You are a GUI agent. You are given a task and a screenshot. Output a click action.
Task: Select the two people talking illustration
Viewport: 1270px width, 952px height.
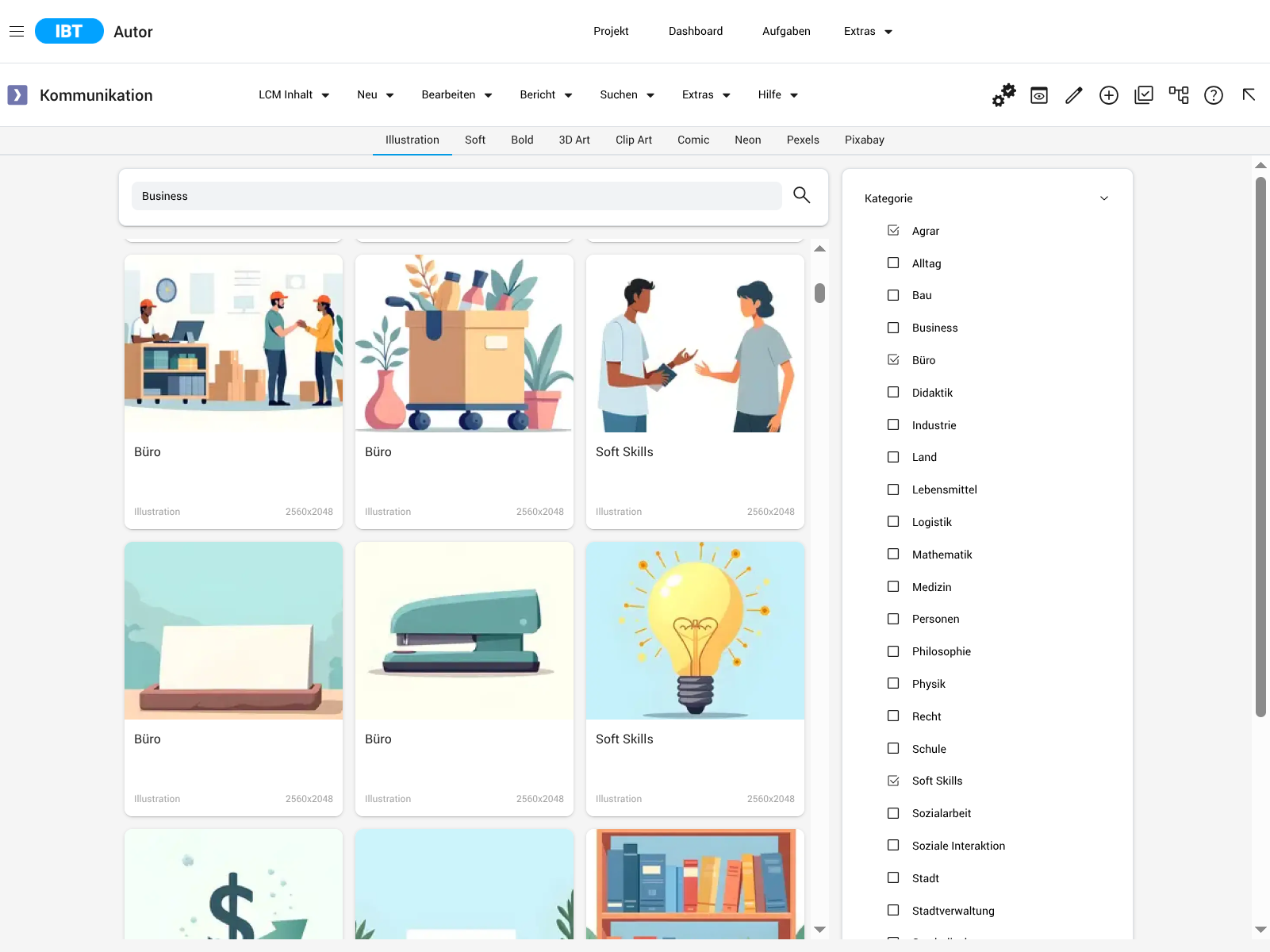695,344
